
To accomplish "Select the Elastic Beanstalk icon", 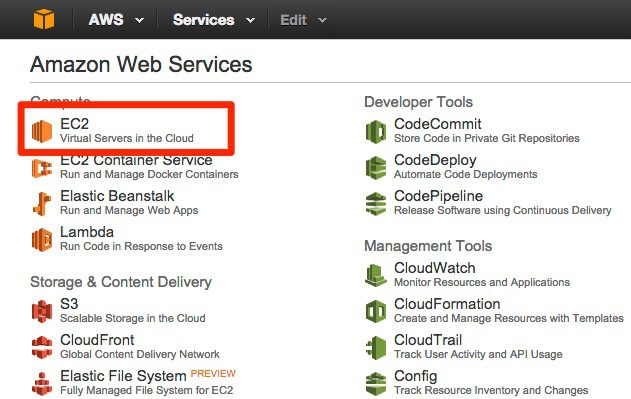I will (x=42, y=203).
